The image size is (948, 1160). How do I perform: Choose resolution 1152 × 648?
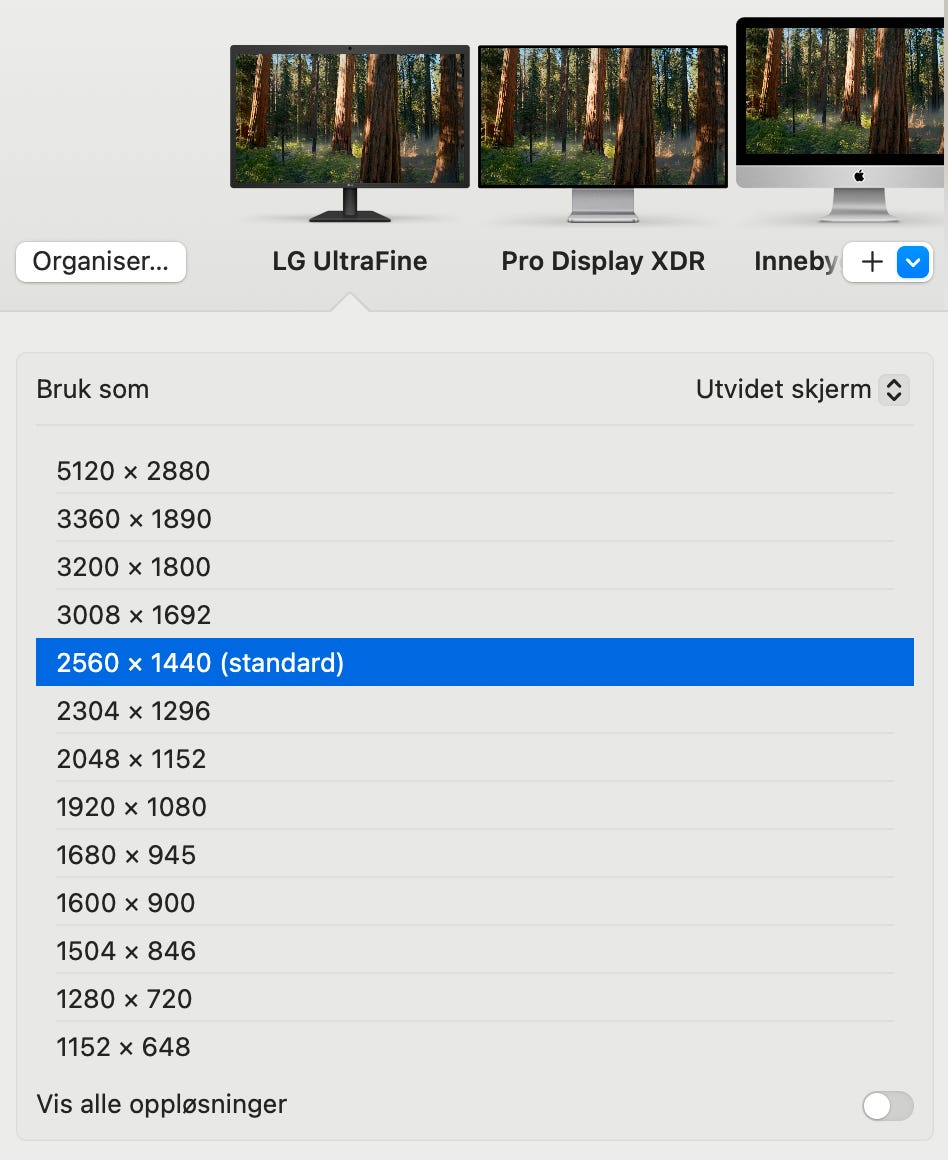474,1047
